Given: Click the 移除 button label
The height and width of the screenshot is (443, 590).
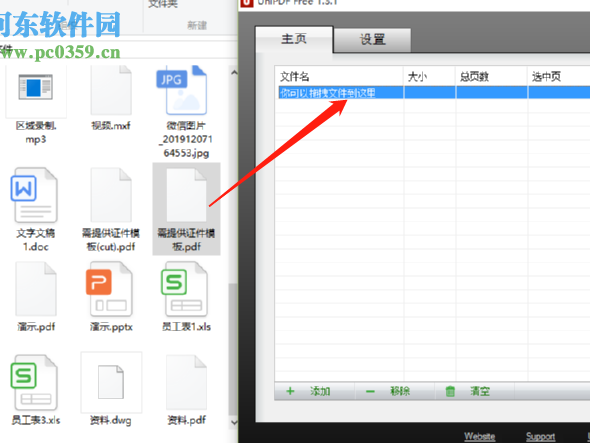Looking at the screenshot, I should pos(400,391).
